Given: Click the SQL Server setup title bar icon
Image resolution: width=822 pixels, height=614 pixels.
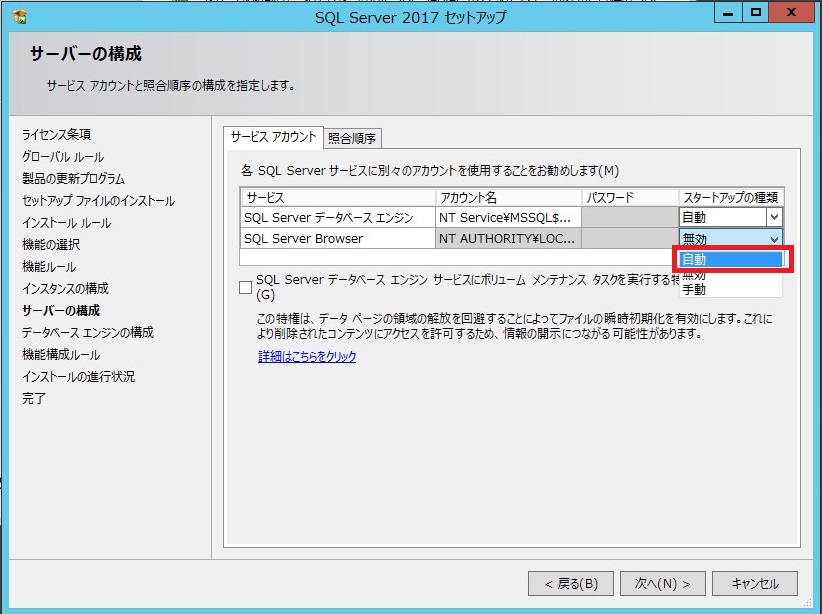Looking at the screenshot, I should coord(18,17).
